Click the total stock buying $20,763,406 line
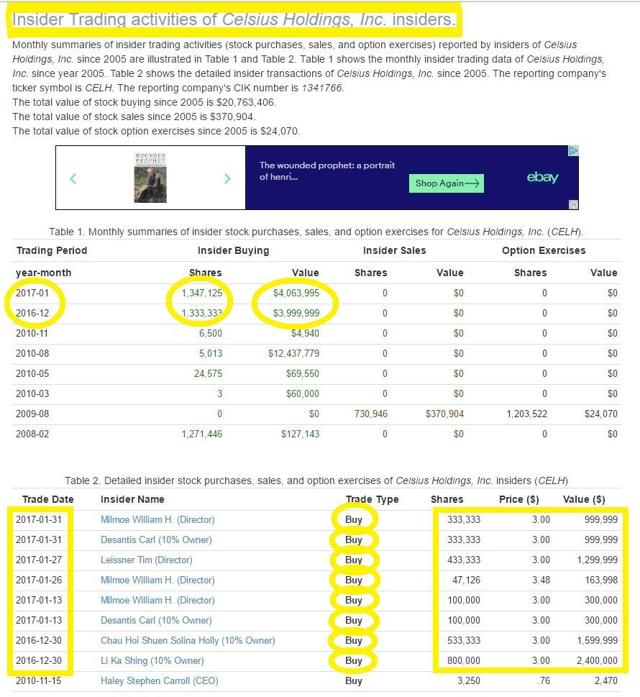Viewport: 640px width, 697px height. (x=144, y=102)
